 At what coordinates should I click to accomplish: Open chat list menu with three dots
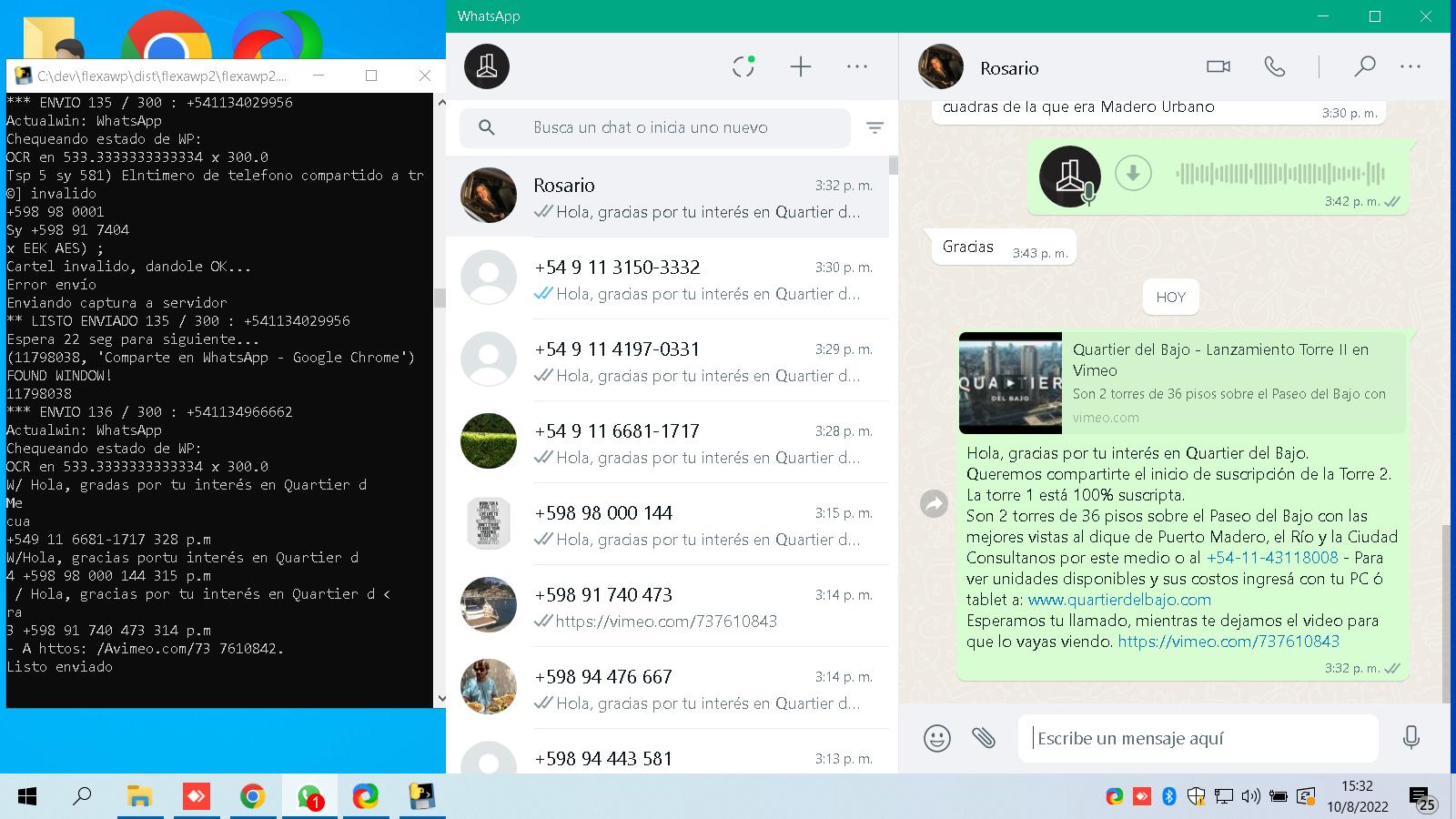tap(856, 66)
